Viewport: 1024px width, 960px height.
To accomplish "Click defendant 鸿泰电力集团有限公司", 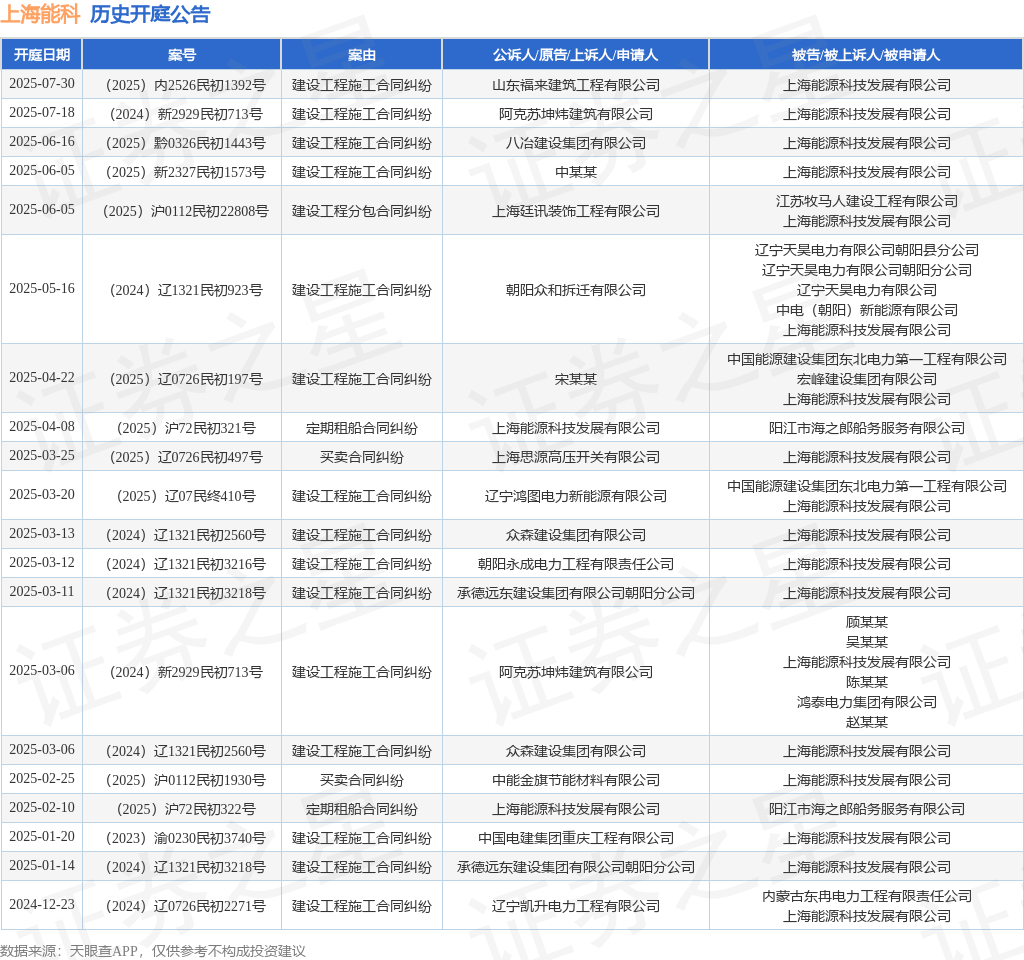I will coord(867,702).
